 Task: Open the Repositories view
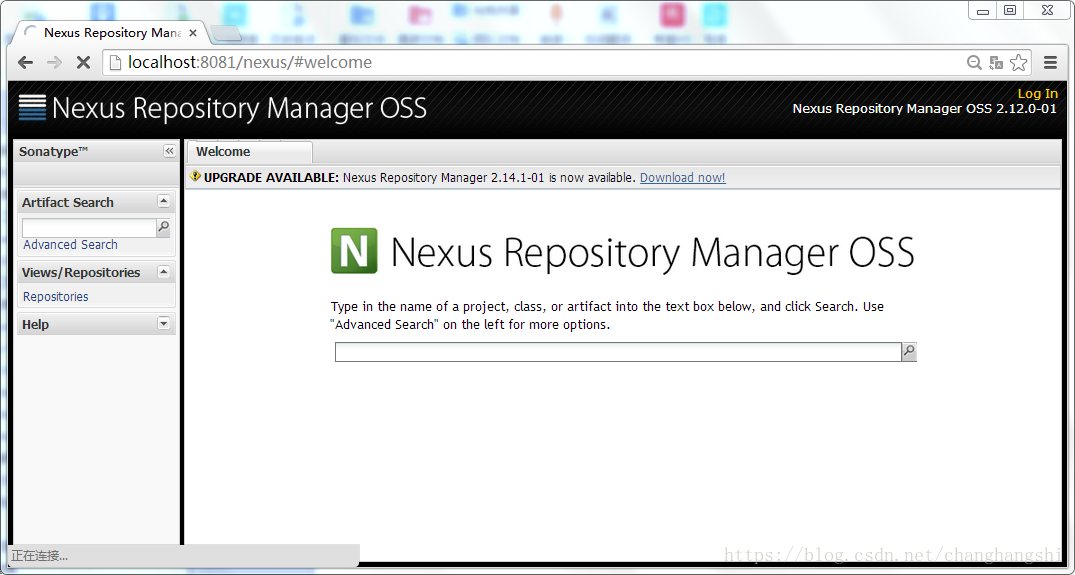56,297
